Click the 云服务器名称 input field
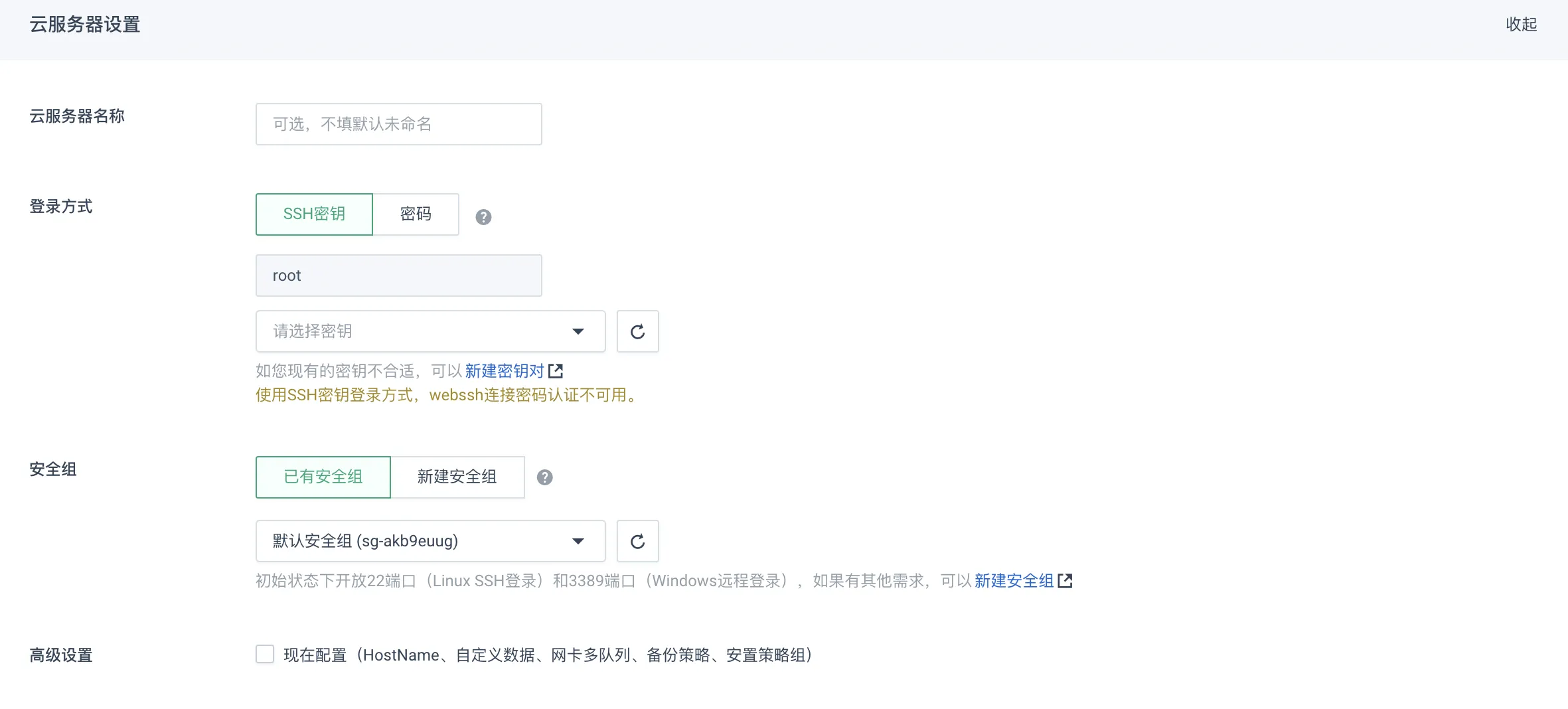Viewport: 1568px width, 709px height. tap(398, 124)
